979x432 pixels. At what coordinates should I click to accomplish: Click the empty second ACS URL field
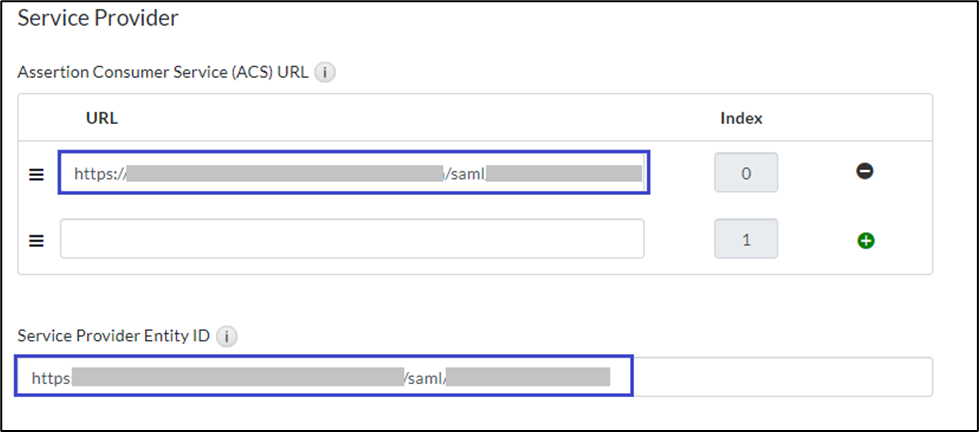click(352, 239)
